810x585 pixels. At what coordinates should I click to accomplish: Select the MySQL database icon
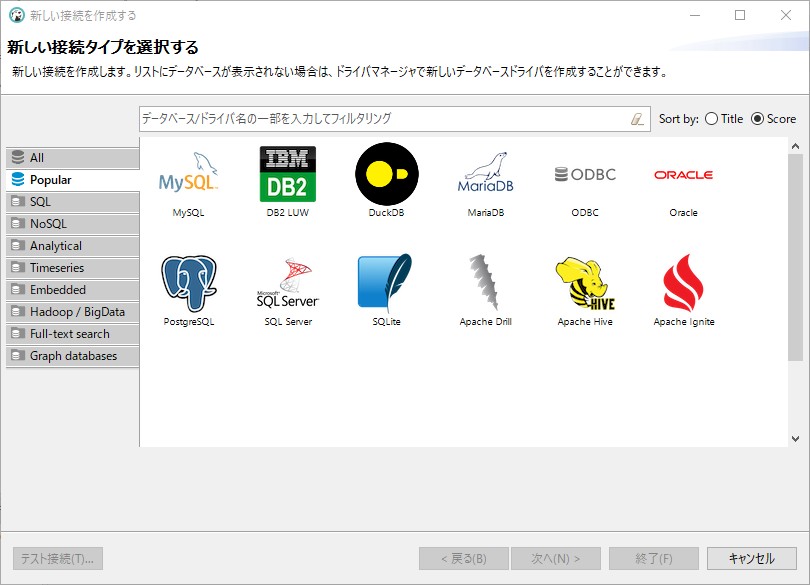coord(188,174)
